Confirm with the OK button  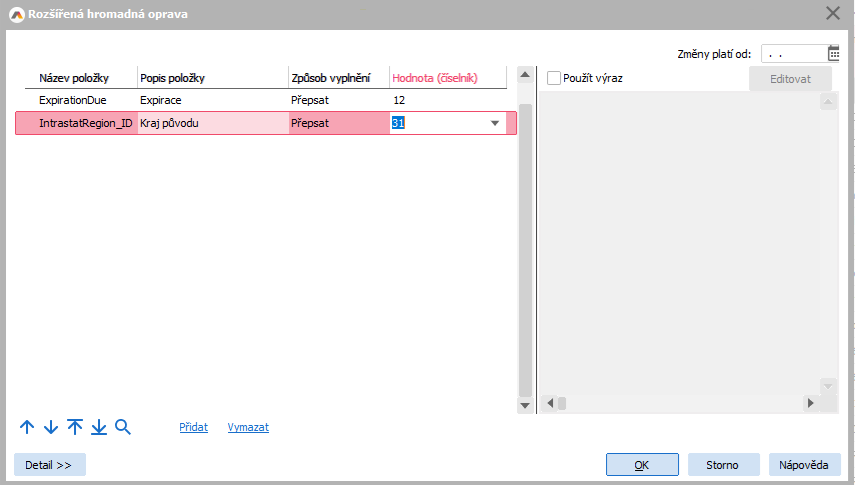(642, 465)
